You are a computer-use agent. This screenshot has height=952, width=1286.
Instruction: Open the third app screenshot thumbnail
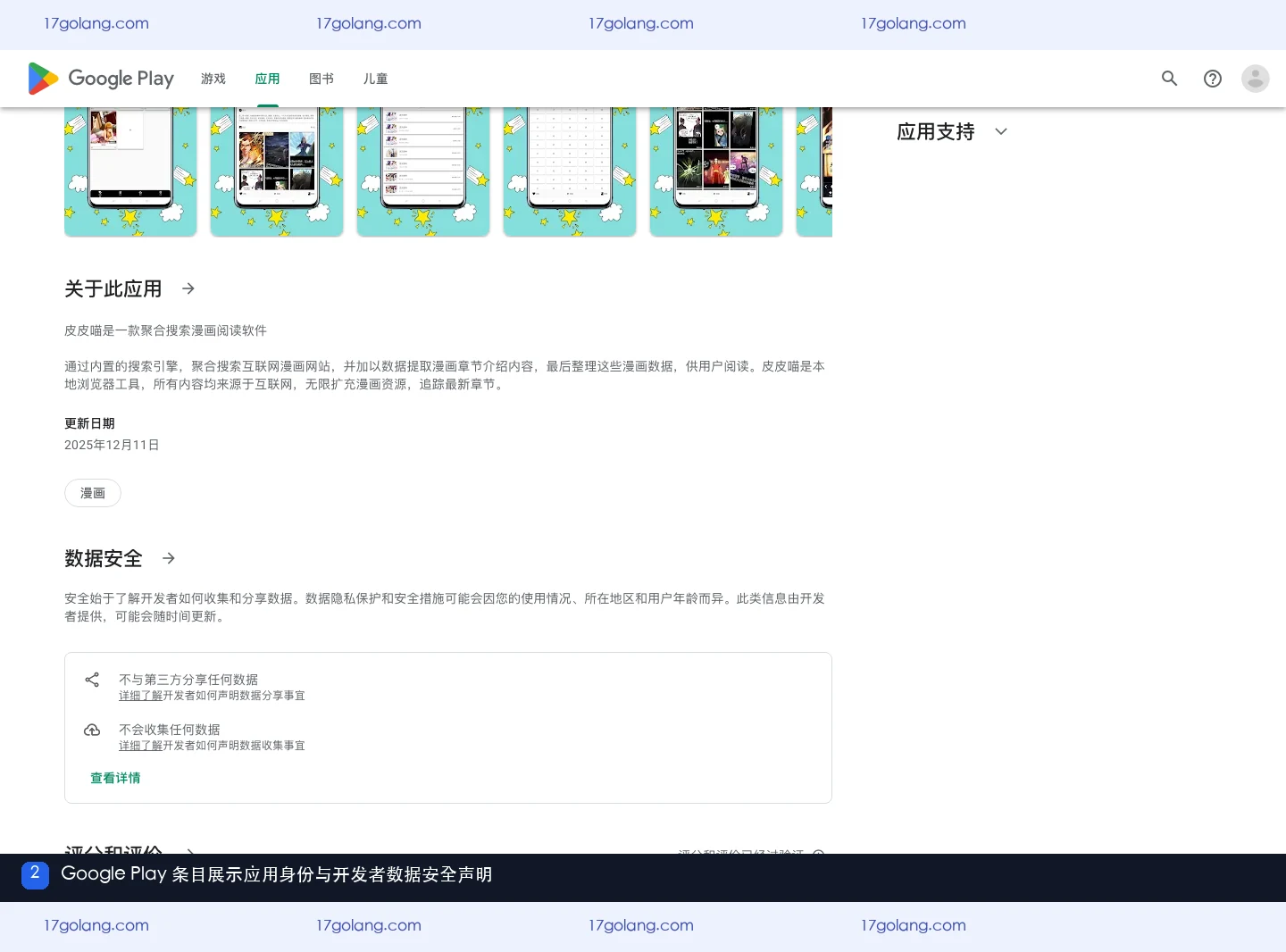coord(423,171)
